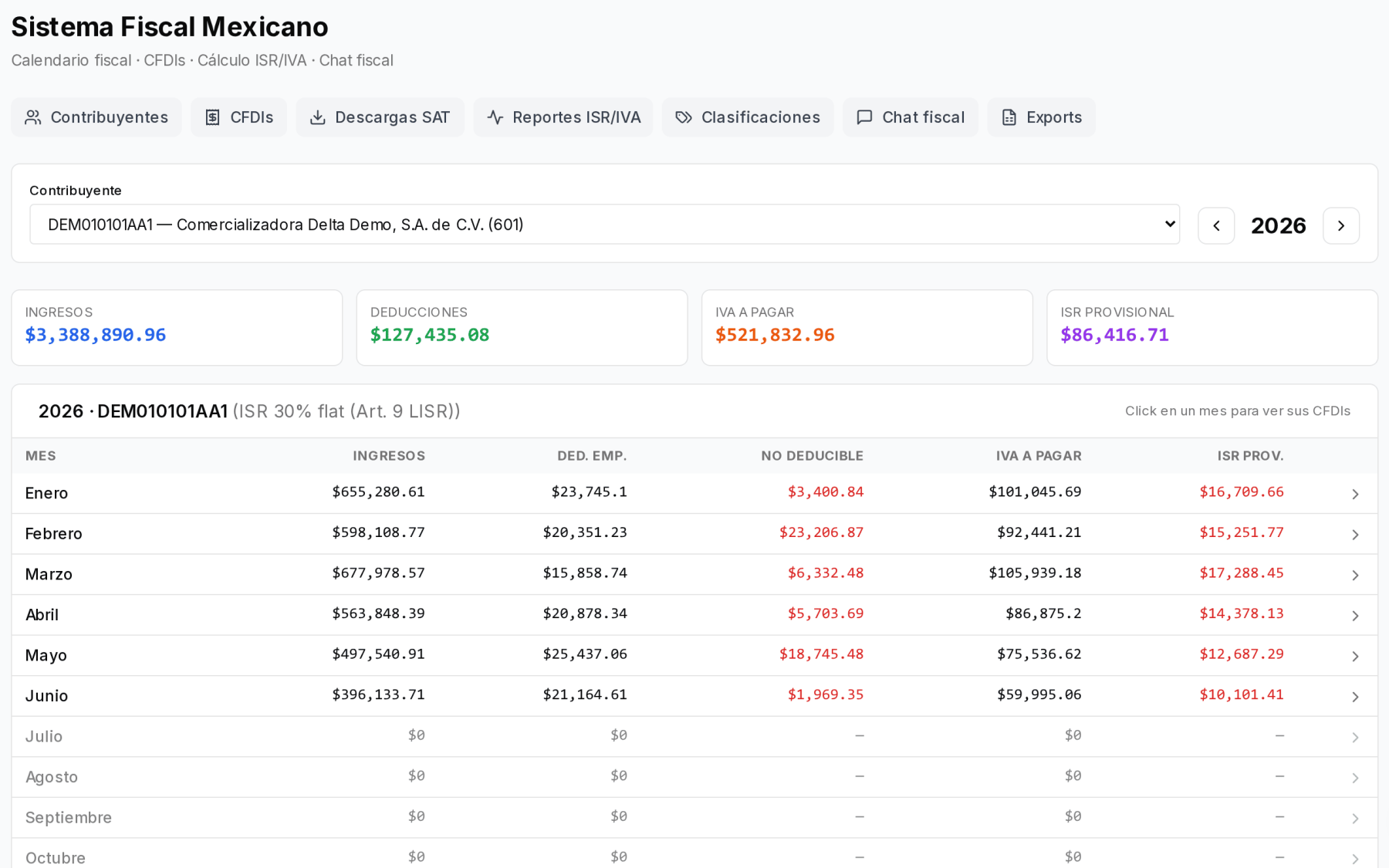Switch to the Contribuyentes tab

pyautogui.click(x=96, y=117)
